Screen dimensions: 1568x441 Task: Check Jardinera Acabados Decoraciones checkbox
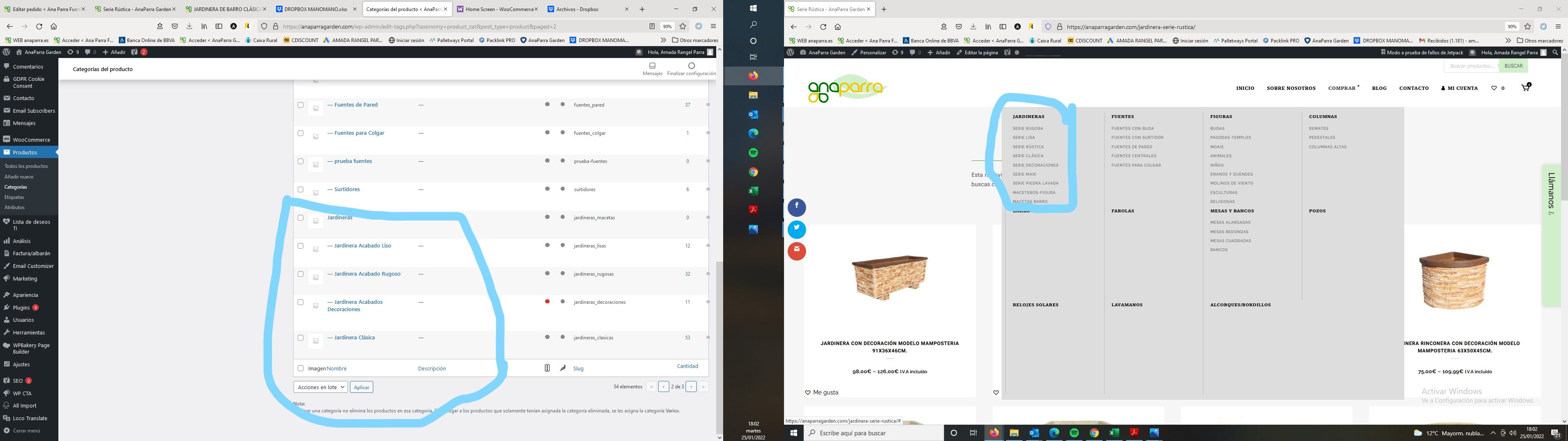[300, 302]
